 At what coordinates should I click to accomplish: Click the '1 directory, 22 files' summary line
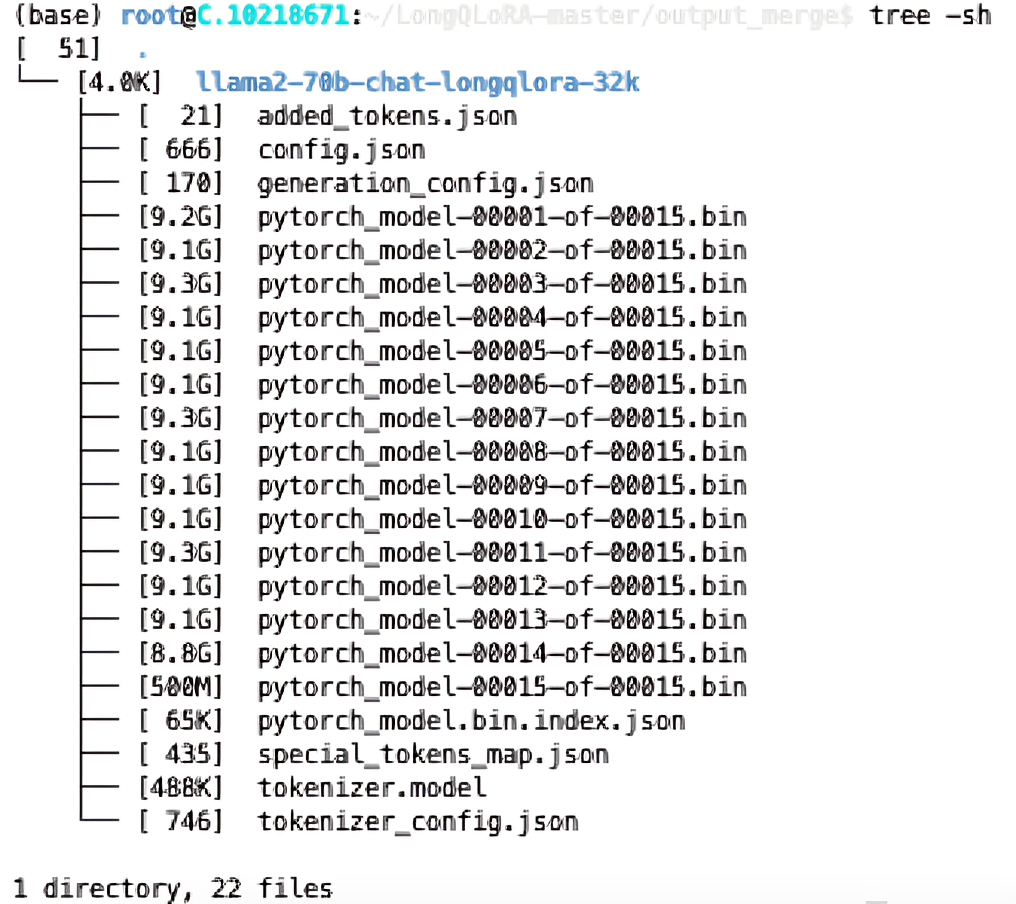pyautogui.click(x=173, y=888)
